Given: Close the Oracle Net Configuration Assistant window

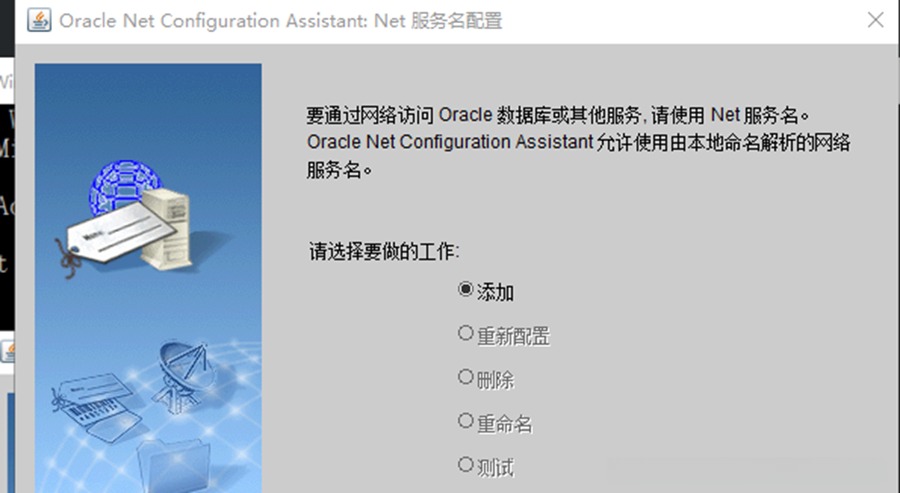Looking at the screenshot, I should 875,20.
